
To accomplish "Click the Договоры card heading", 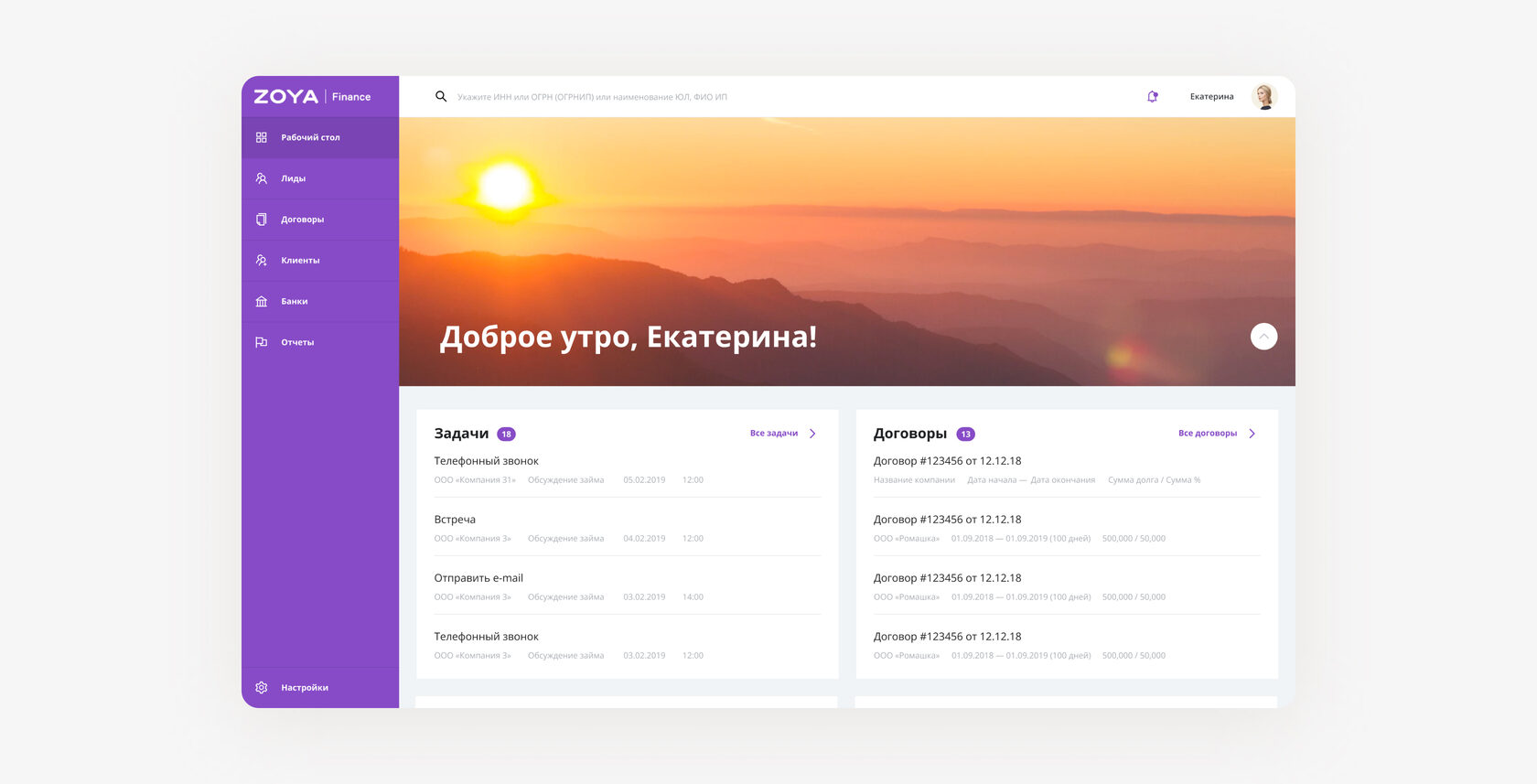I will pyautogui.click(x=910, y=434).
